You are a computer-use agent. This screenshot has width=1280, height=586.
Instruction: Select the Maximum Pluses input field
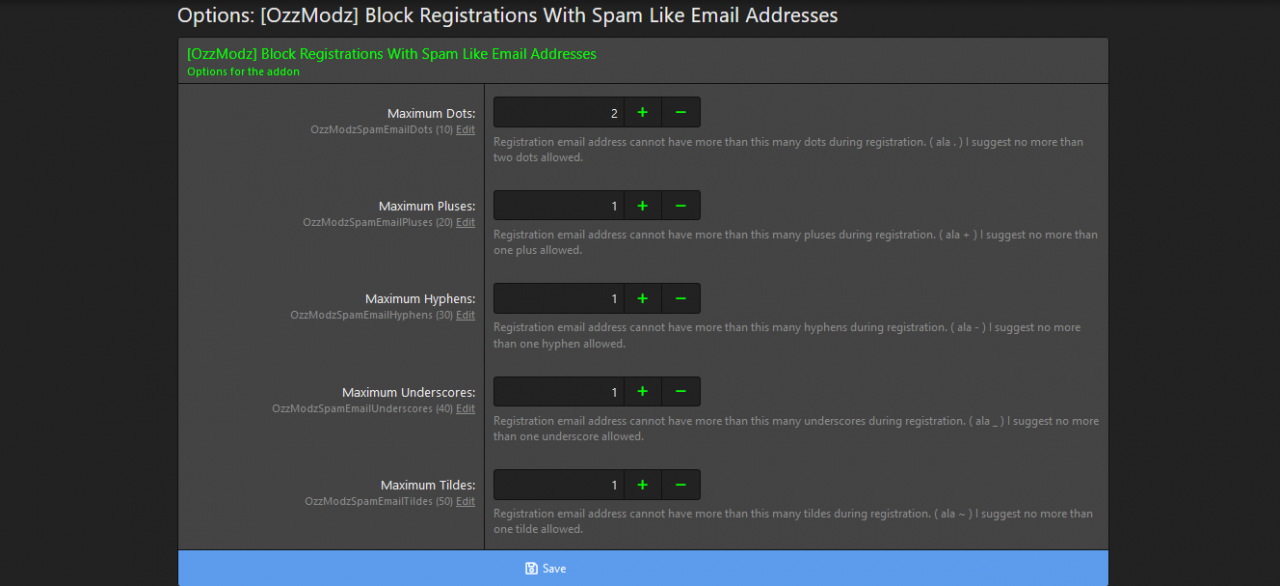pyautogui.click(x=559, y=206)
